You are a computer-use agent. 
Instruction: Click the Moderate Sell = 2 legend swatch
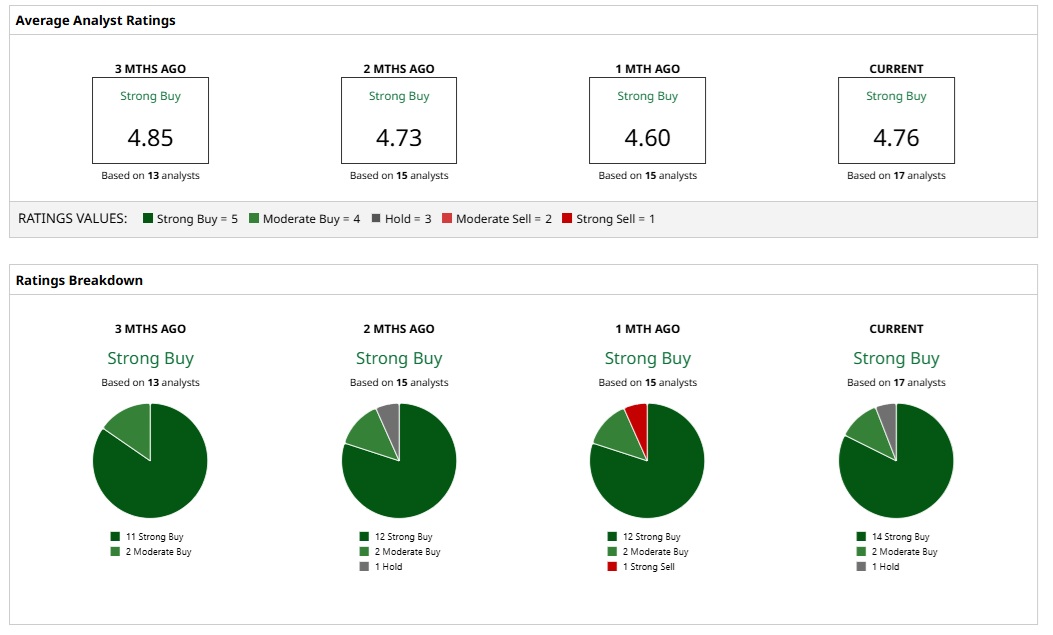coord(447,218)
